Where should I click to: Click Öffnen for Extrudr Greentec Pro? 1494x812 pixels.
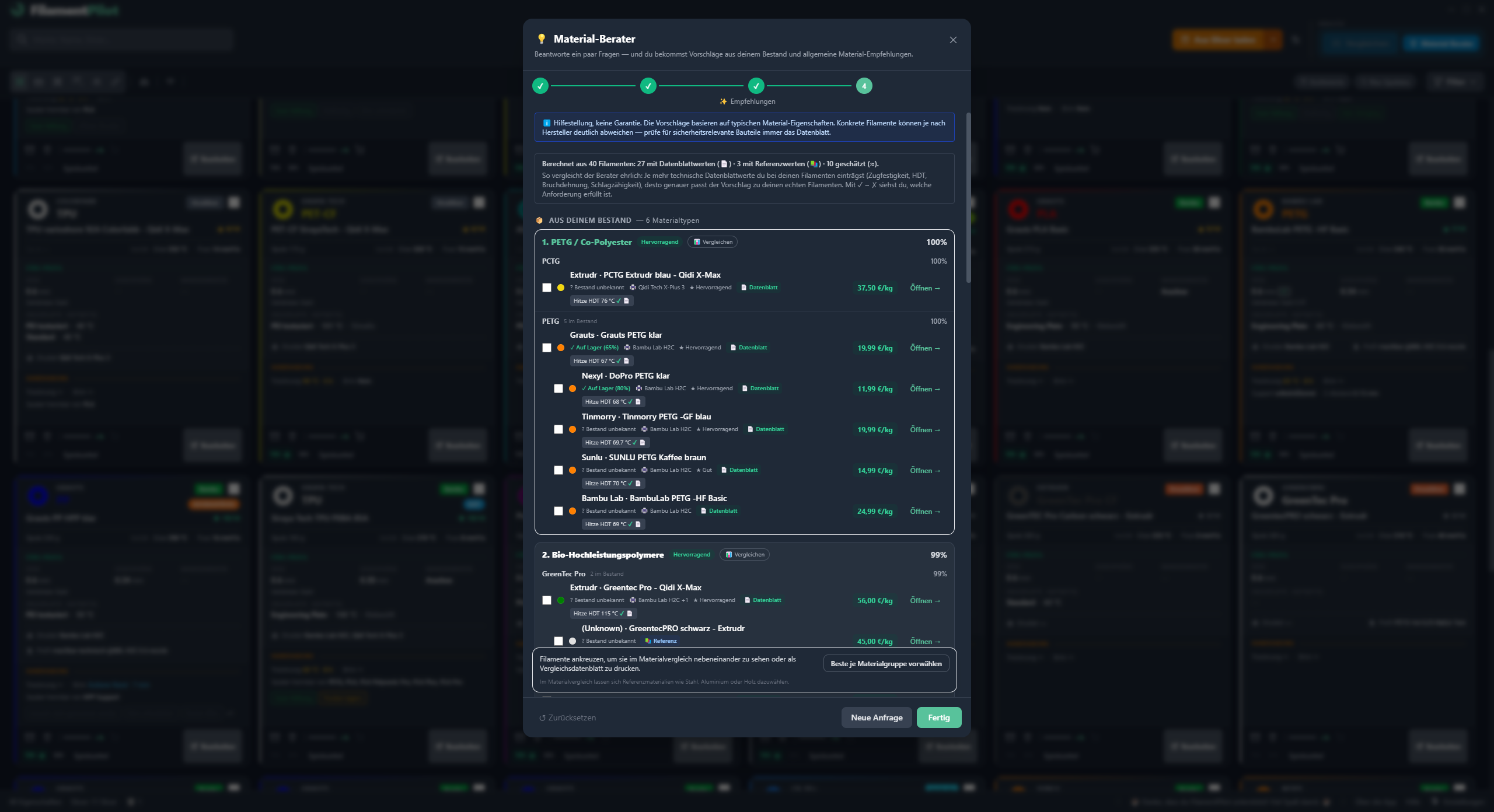925,601
